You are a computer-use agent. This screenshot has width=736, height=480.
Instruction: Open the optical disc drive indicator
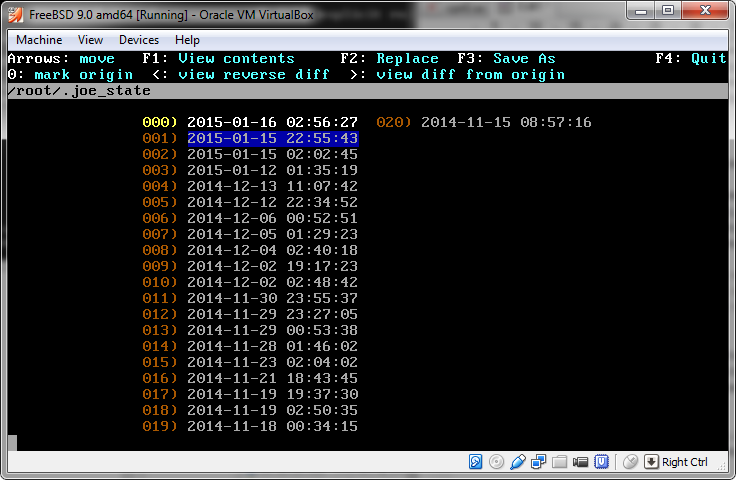pyautogui.click(x=497, y=462)
